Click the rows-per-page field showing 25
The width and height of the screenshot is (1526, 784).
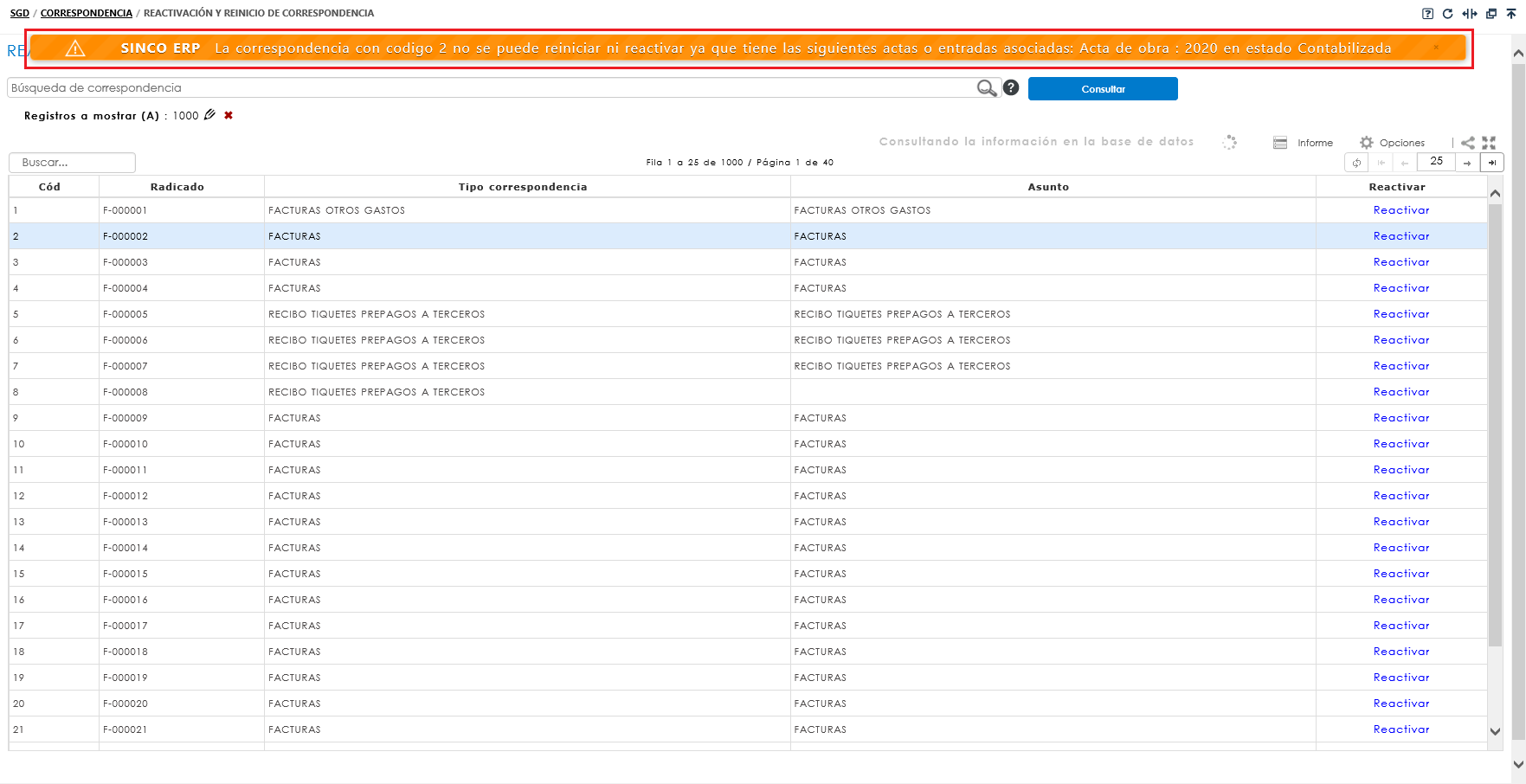click(1437, 162)
